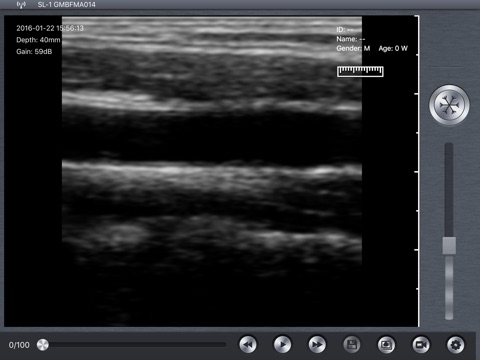Capture a still image snapshot
Image resolution: width=480 pixels, height=360 pixels.
(386, 344)
